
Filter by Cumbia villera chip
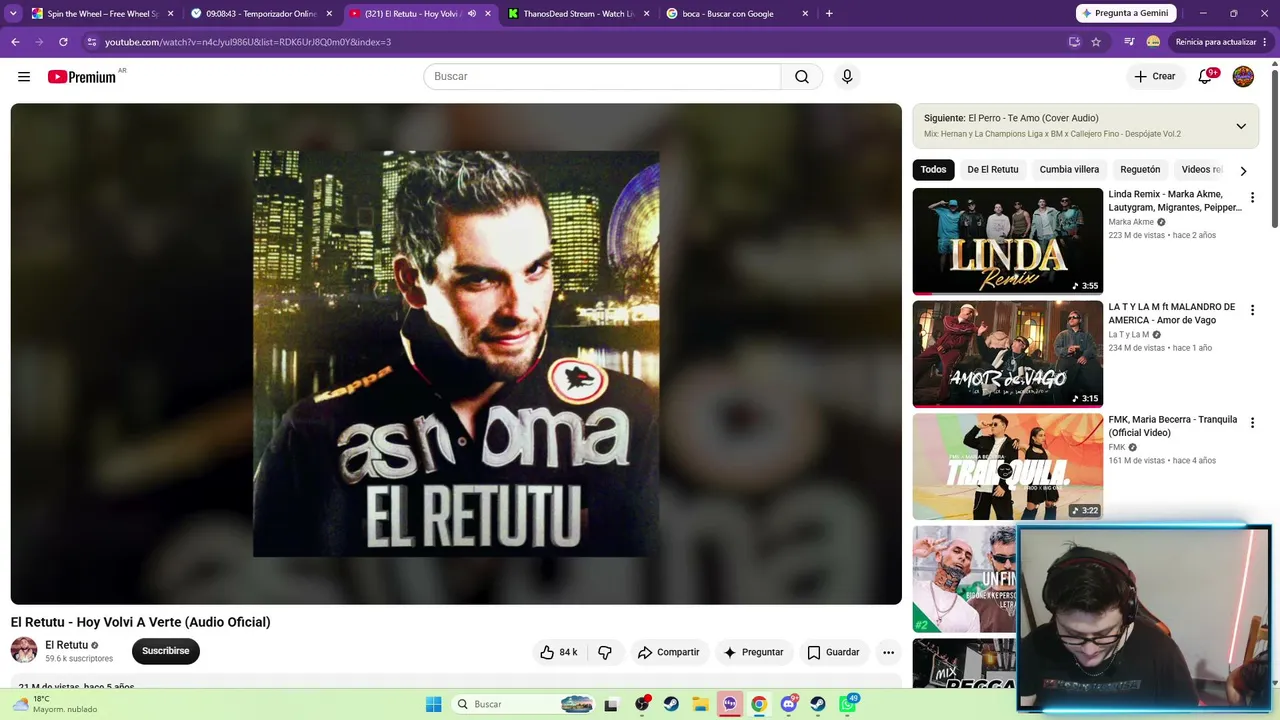pos(1069,170)
